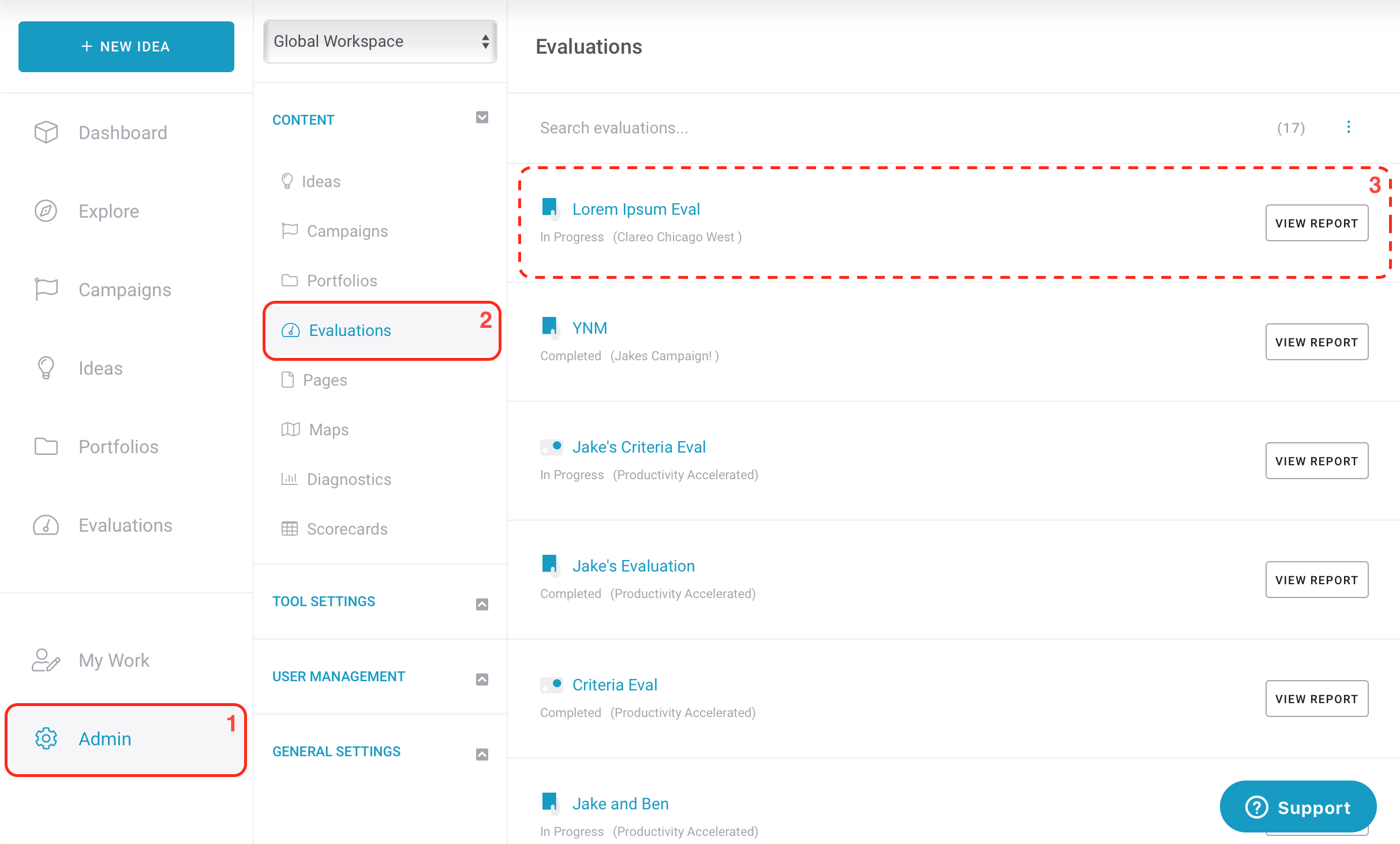Open the YNM evaluation link
The height and width of the screenshot is (844, 1400).
[590, 328]
